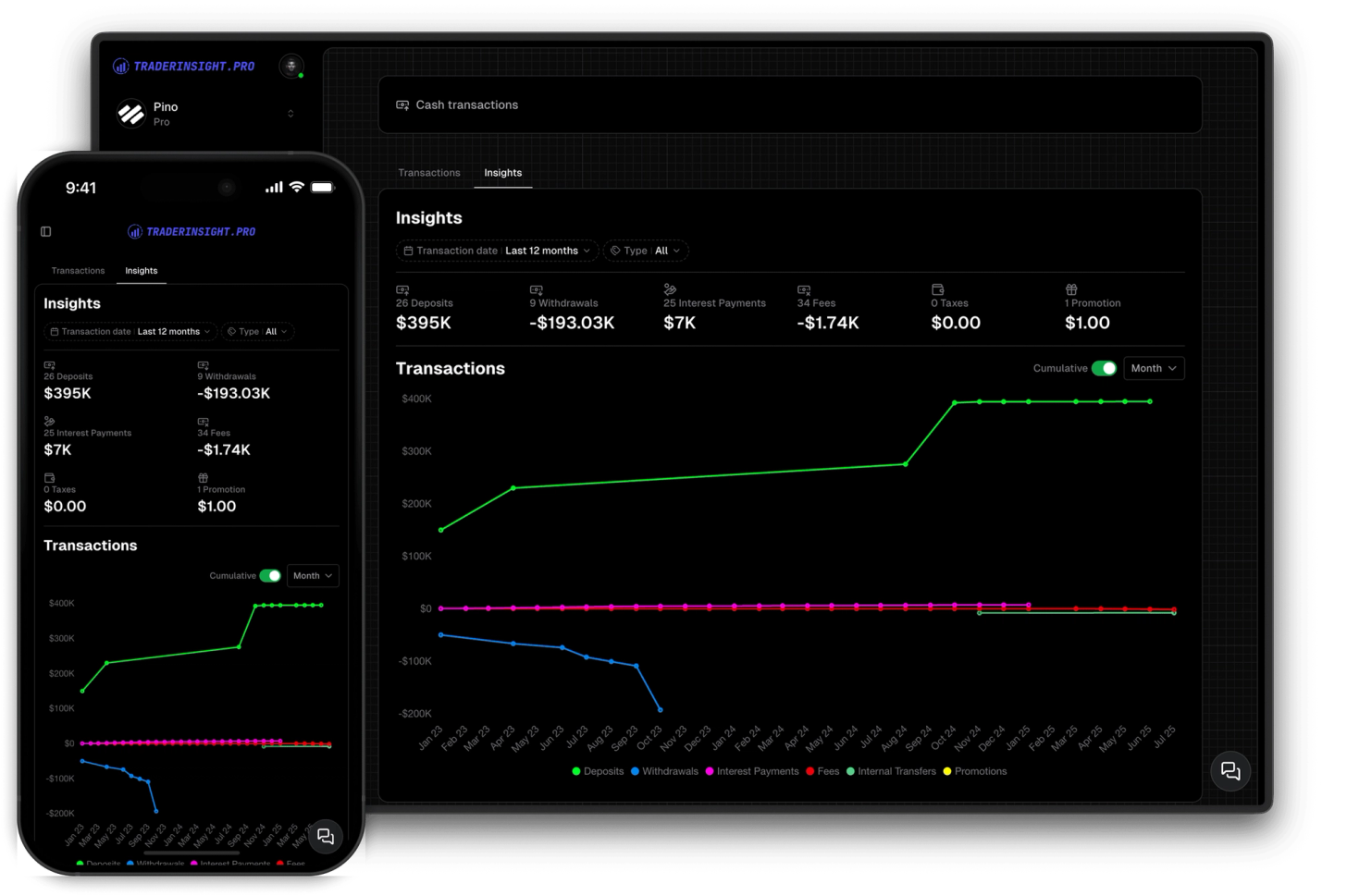Open the Type All filter dropdown

tap(646, 251)
